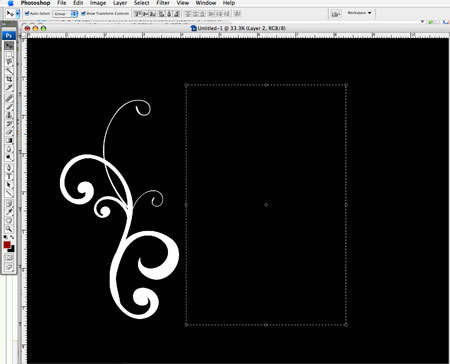Align bottom edges of layers
This screenshot has width=450, height=364.
click(x=153, y=14)
